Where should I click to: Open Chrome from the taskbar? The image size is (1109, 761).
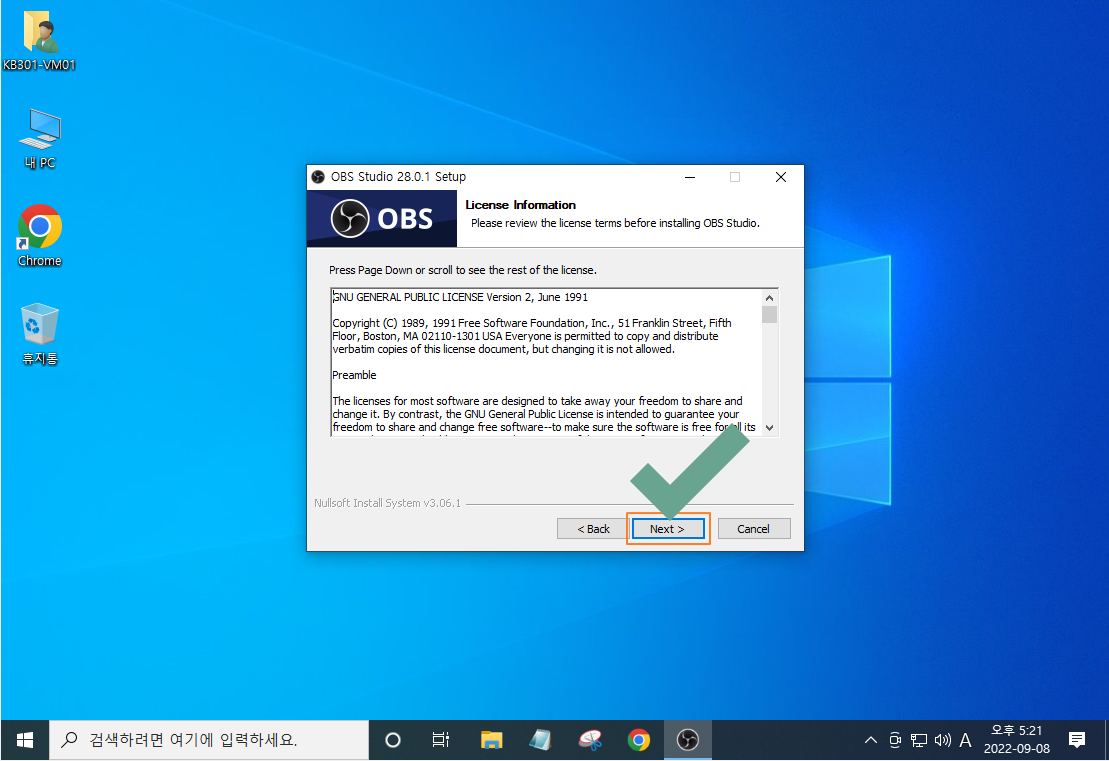(639, 740)
